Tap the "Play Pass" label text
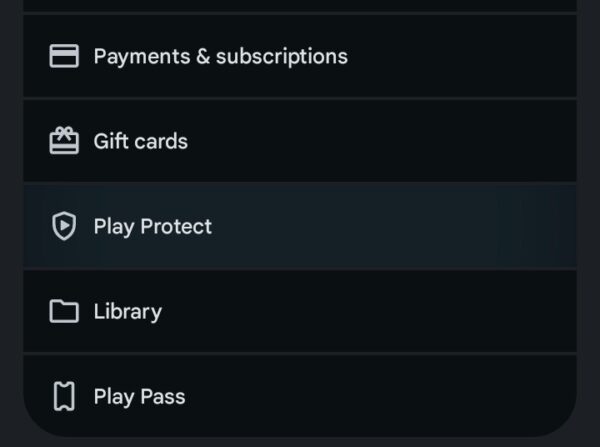The height and width of the screenshot is (447, 600). click(x=139, y=397)
